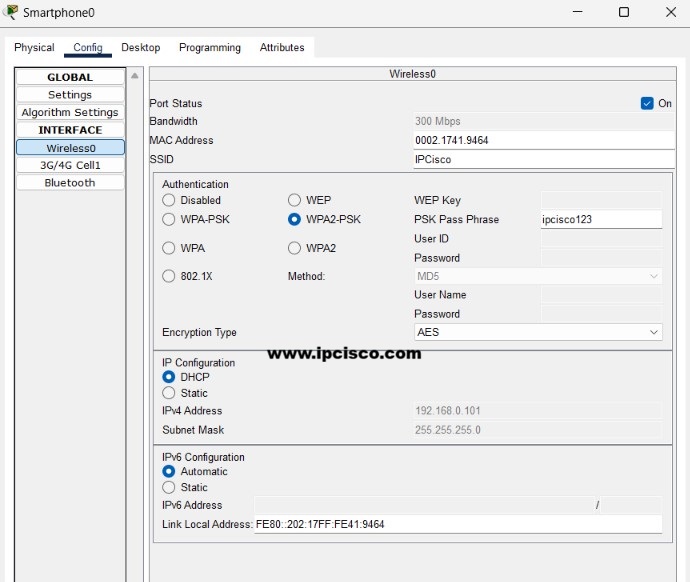Select the 3G/4G Cell1 interface
Viewport: 690px width, 582px height.
70,165
